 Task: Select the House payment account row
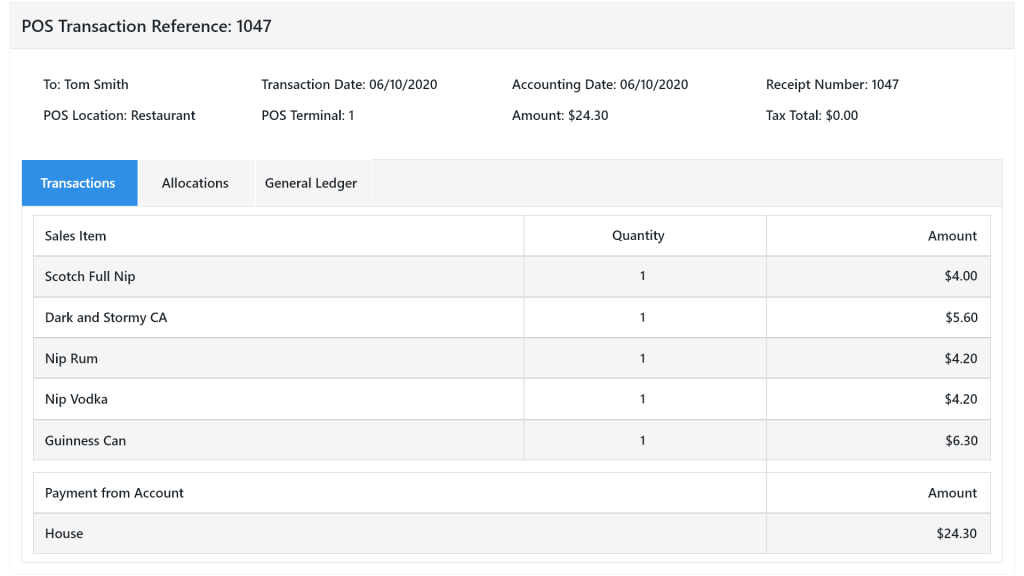(x=64, y=533)
